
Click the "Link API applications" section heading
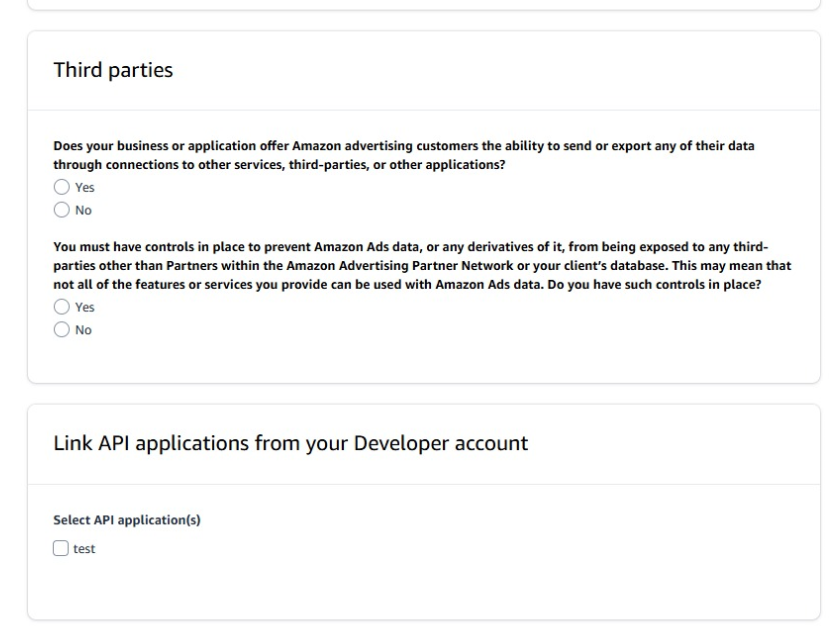coord(290,443)
